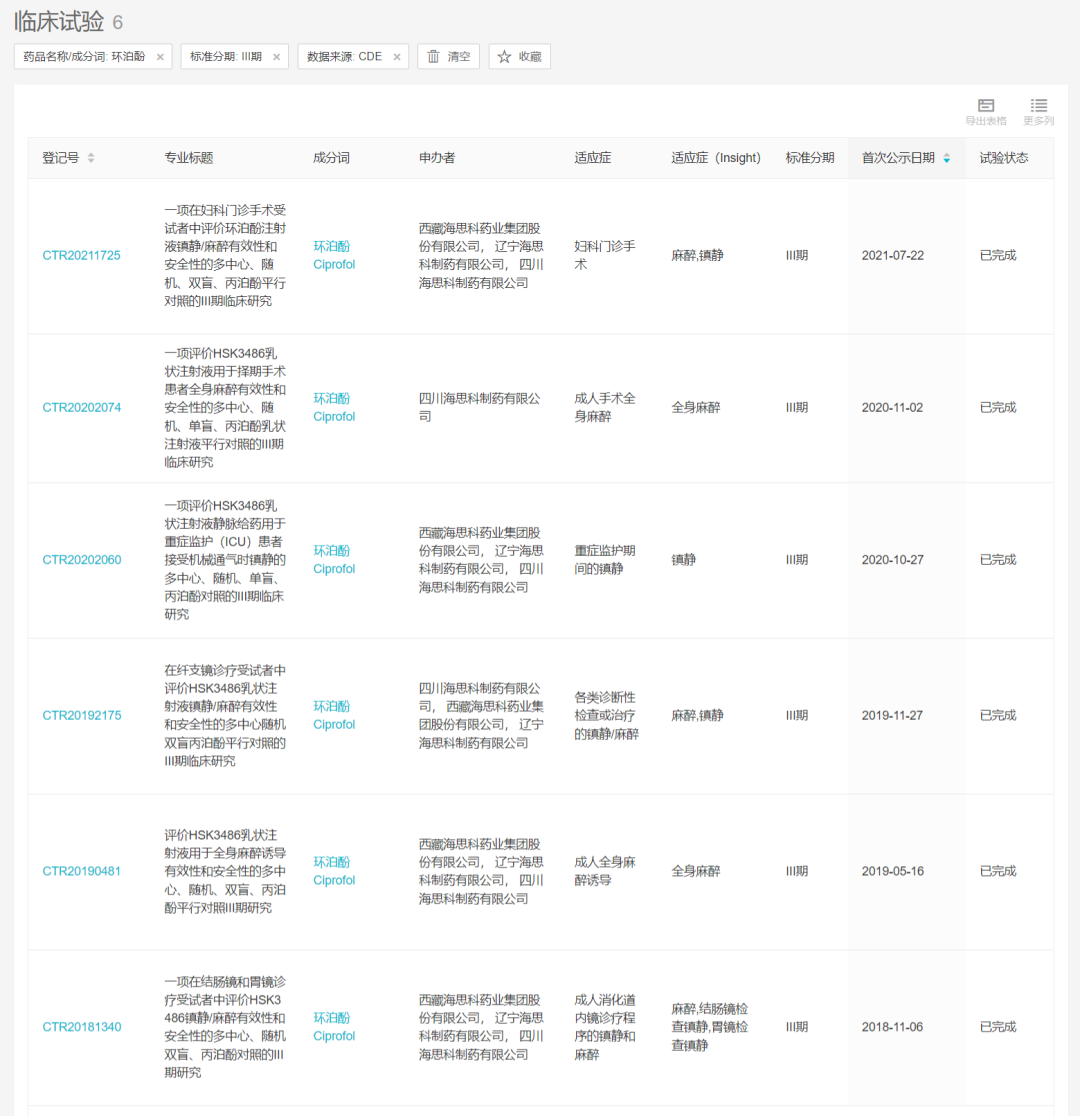The width and height of the screenshot is (1080, 1116).
Task: Click the 申办者 column header
Action: pos(436,158)
